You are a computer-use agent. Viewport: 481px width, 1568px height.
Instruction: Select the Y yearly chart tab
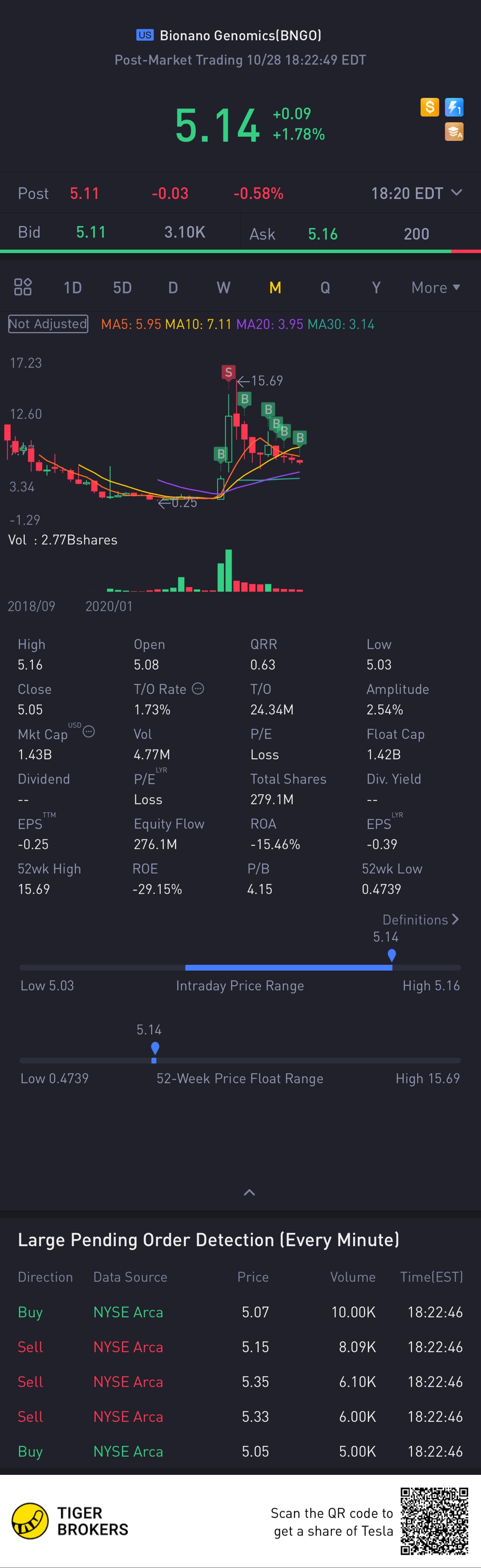pos(376,288)
